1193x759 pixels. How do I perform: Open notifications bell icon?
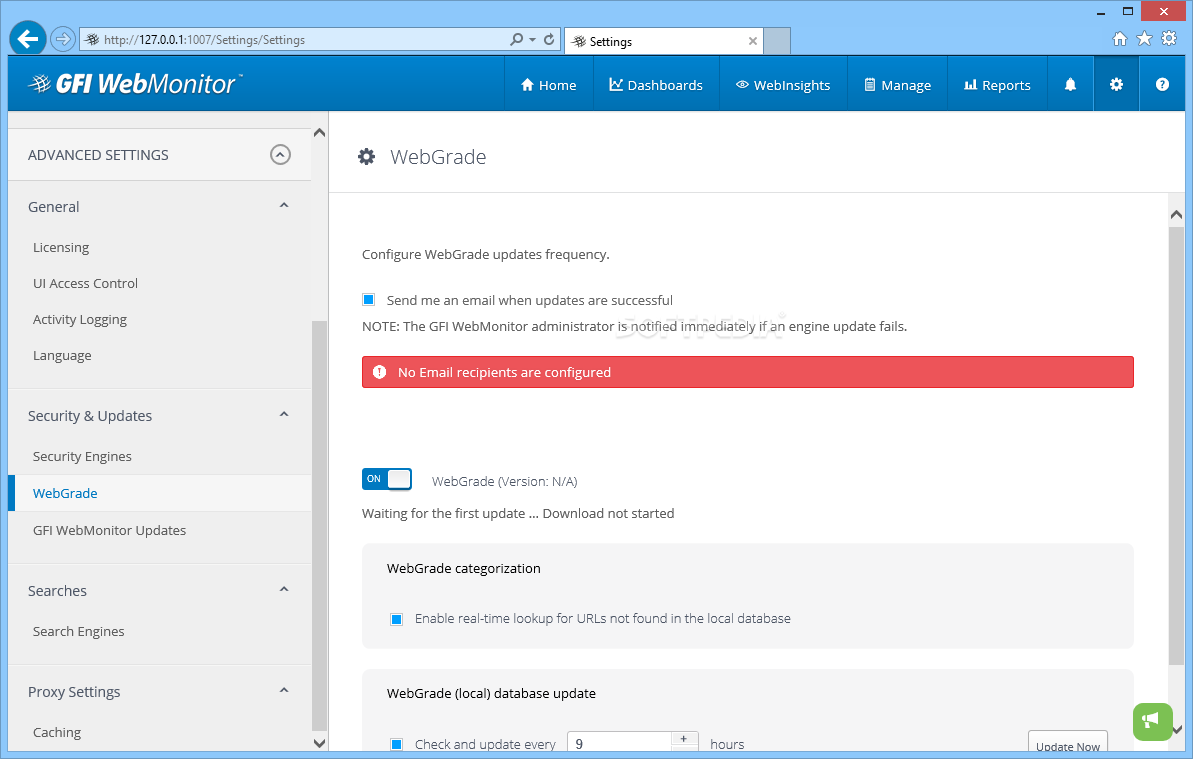tap(1070, 84)
